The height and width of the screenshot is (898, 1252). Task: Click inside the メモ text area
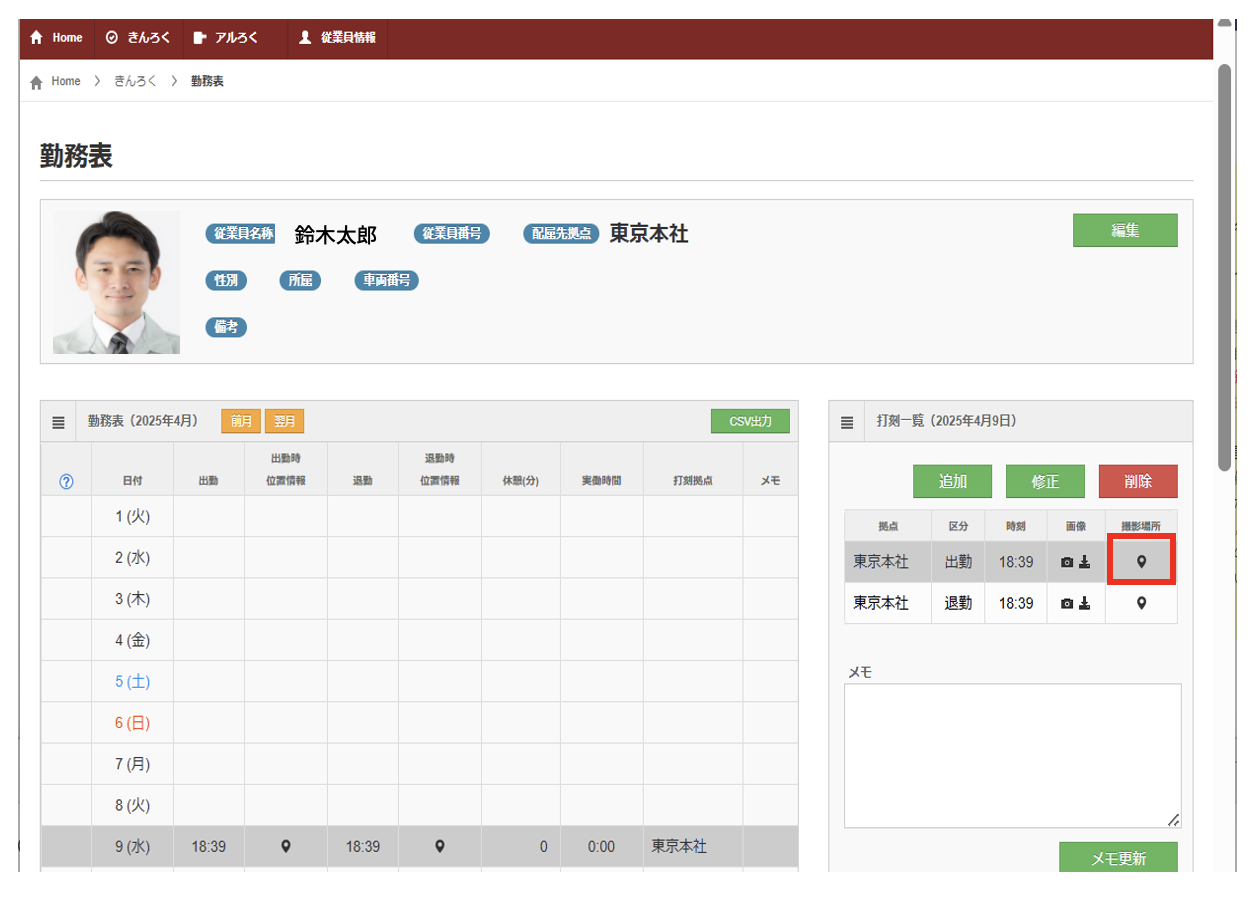coord(1012,756)
